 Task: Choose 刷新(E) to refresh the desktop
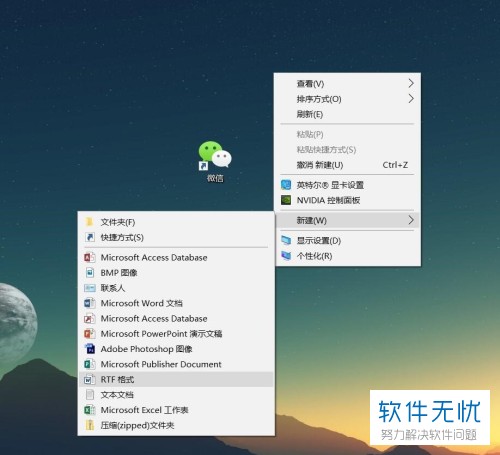coord(347,114)
